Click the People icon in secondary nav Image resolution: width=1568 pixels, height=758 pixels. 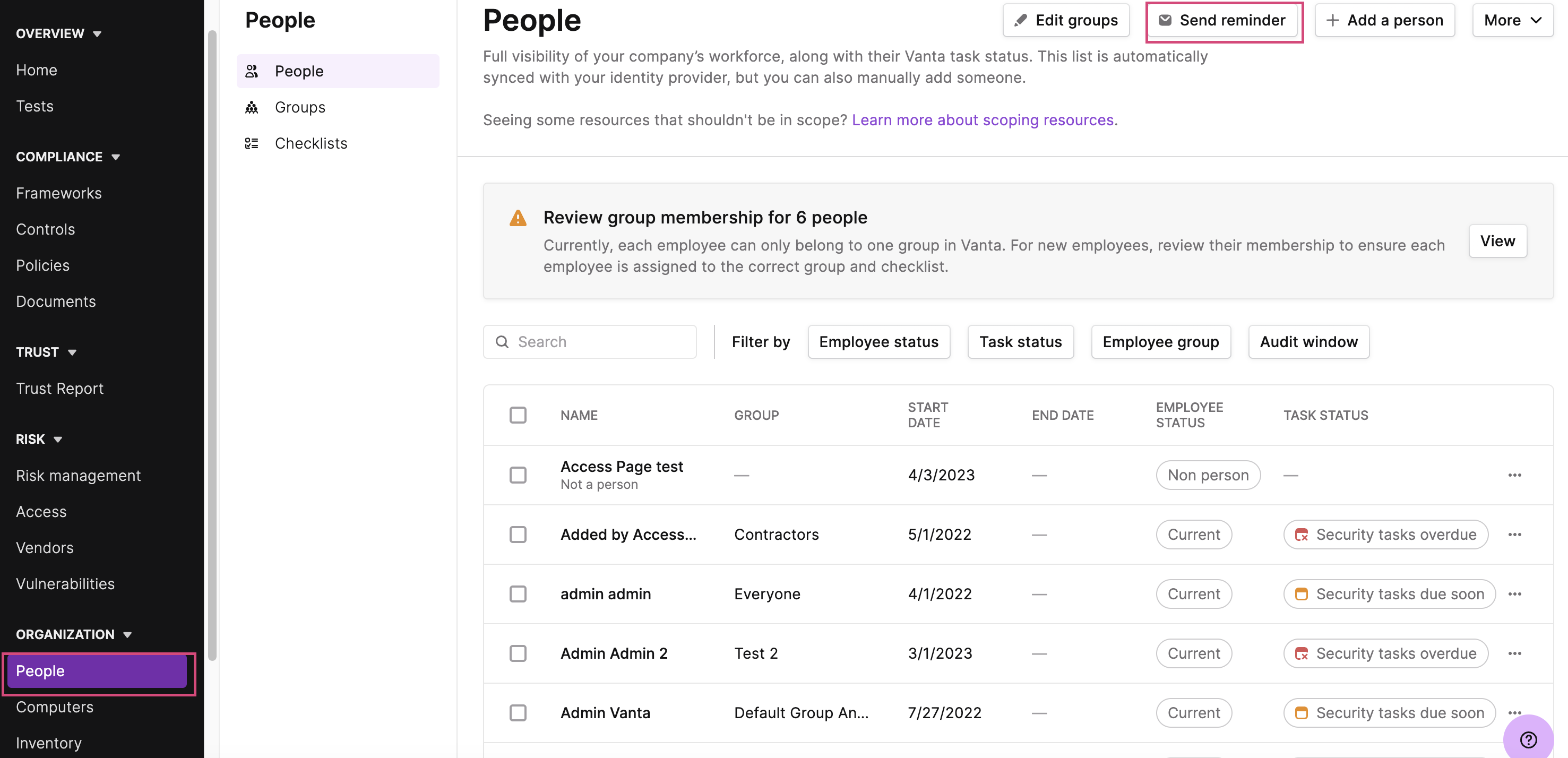(x=252, y=71)
